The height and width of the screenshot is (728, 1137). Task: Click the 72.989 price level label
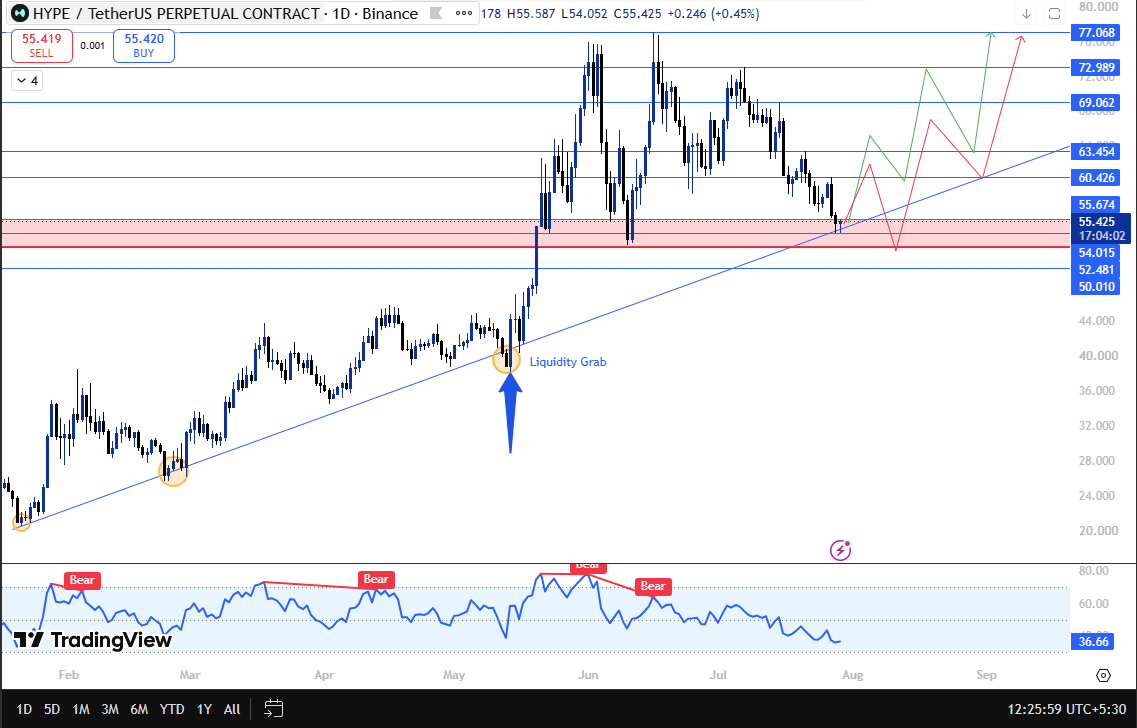(1096, 68)
